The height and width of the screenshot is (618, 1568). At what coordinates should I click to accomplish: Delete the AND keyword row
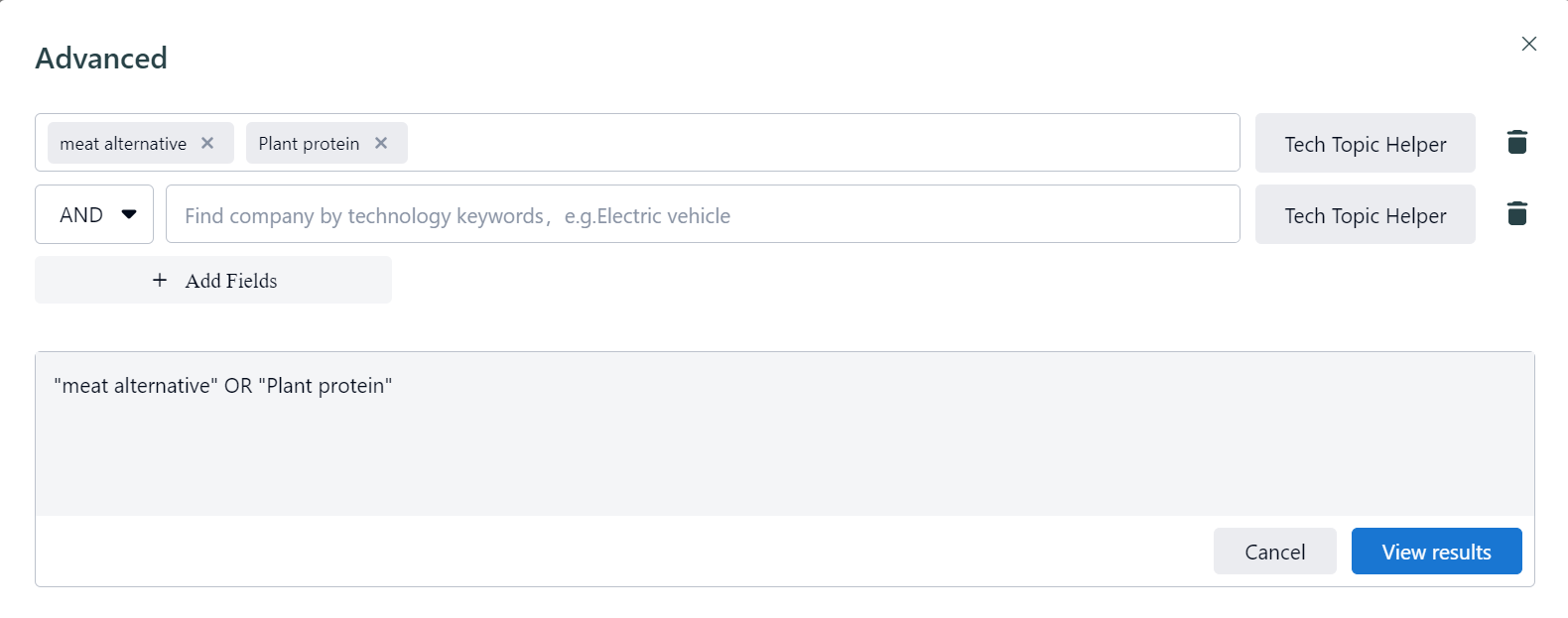tap(1516, 214)
